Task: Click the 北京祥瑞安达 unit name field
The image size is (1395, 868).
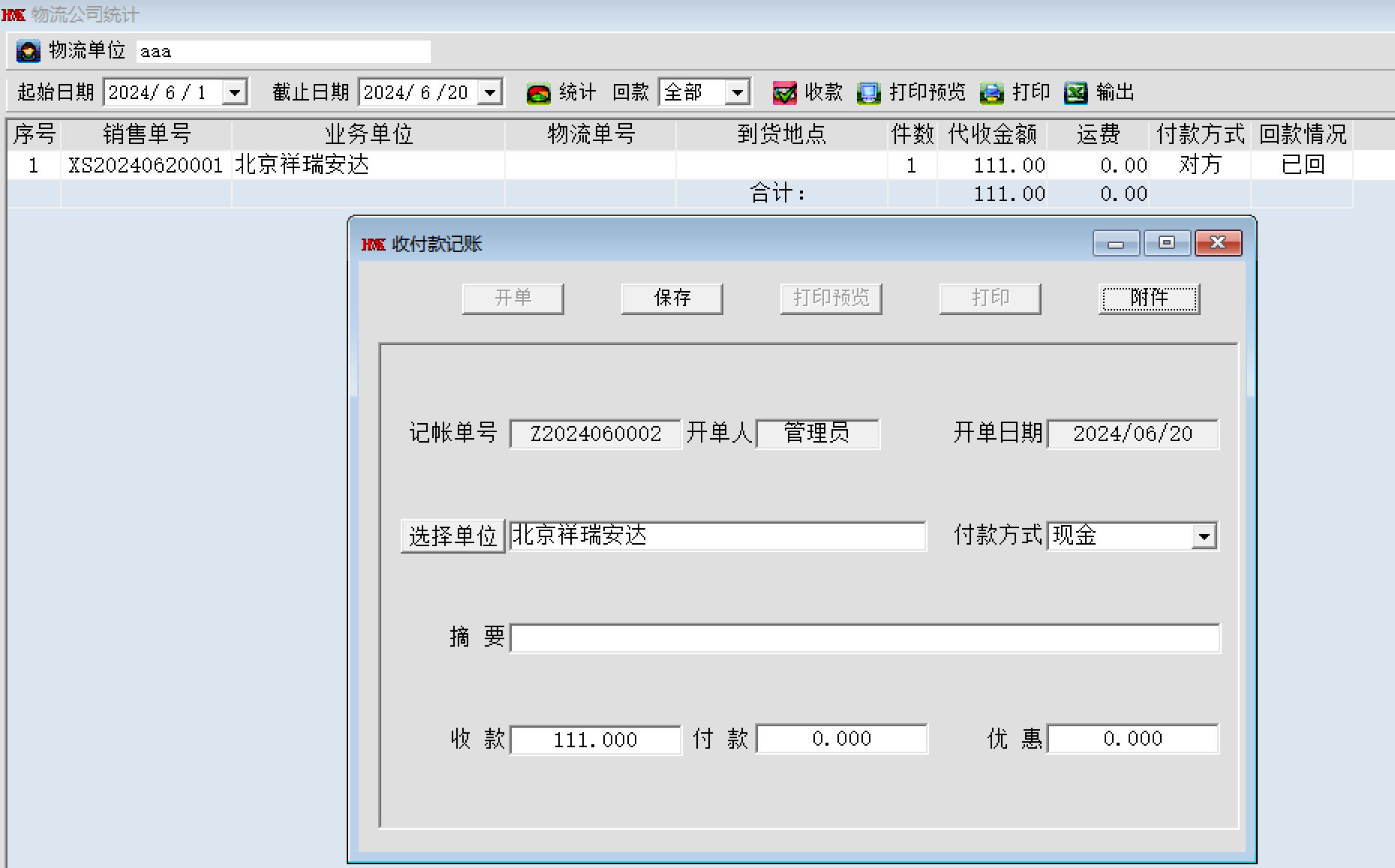Action: click(717, 536)
